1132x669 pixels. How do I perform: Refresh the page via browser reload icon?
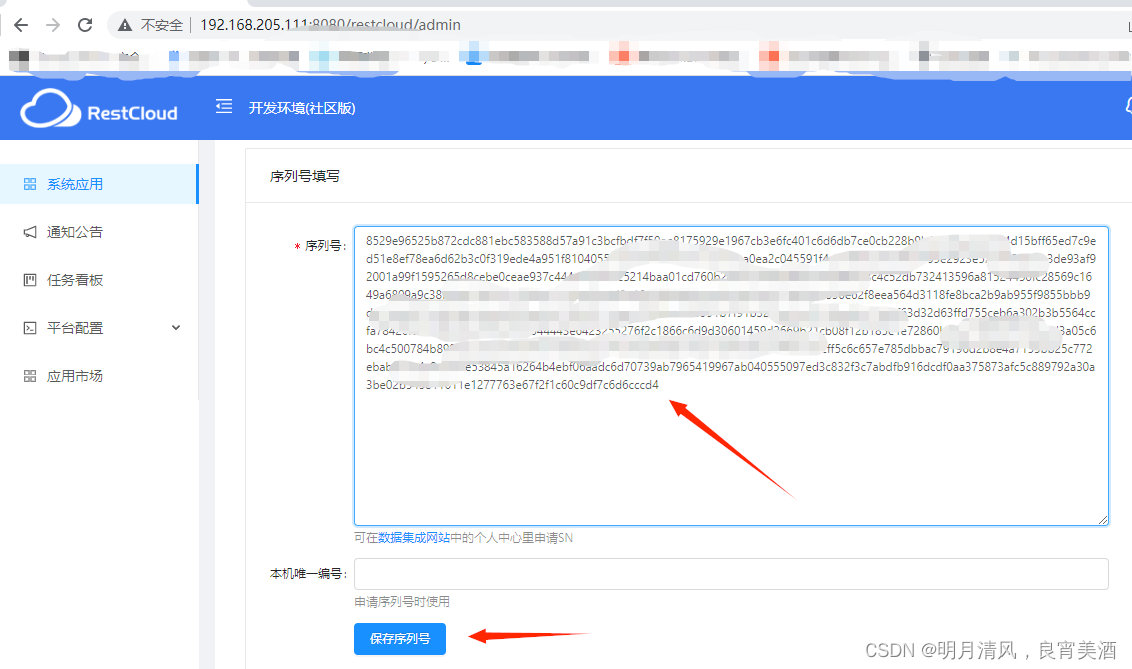[85, 25]
